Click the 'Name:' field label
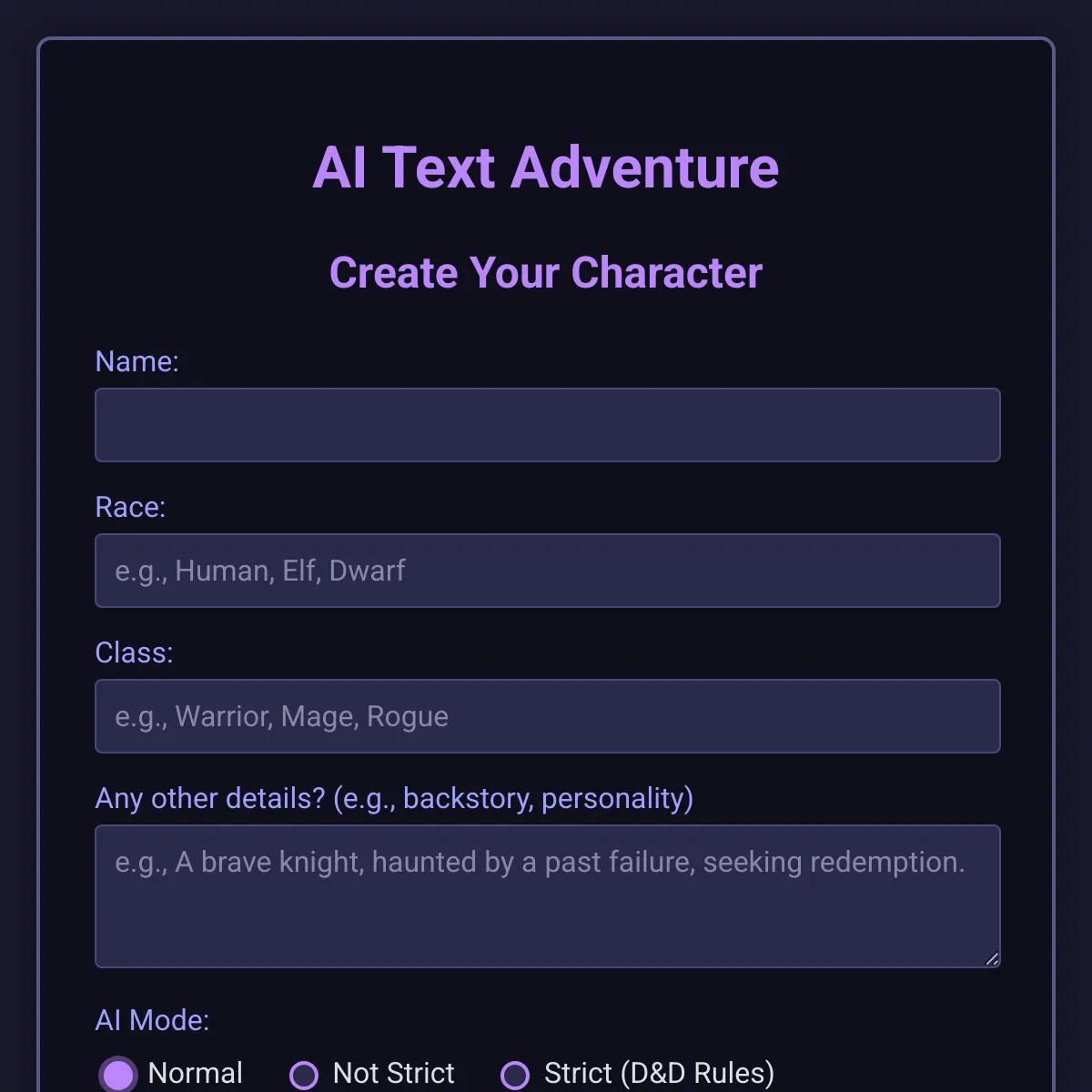 click(136, 361)
